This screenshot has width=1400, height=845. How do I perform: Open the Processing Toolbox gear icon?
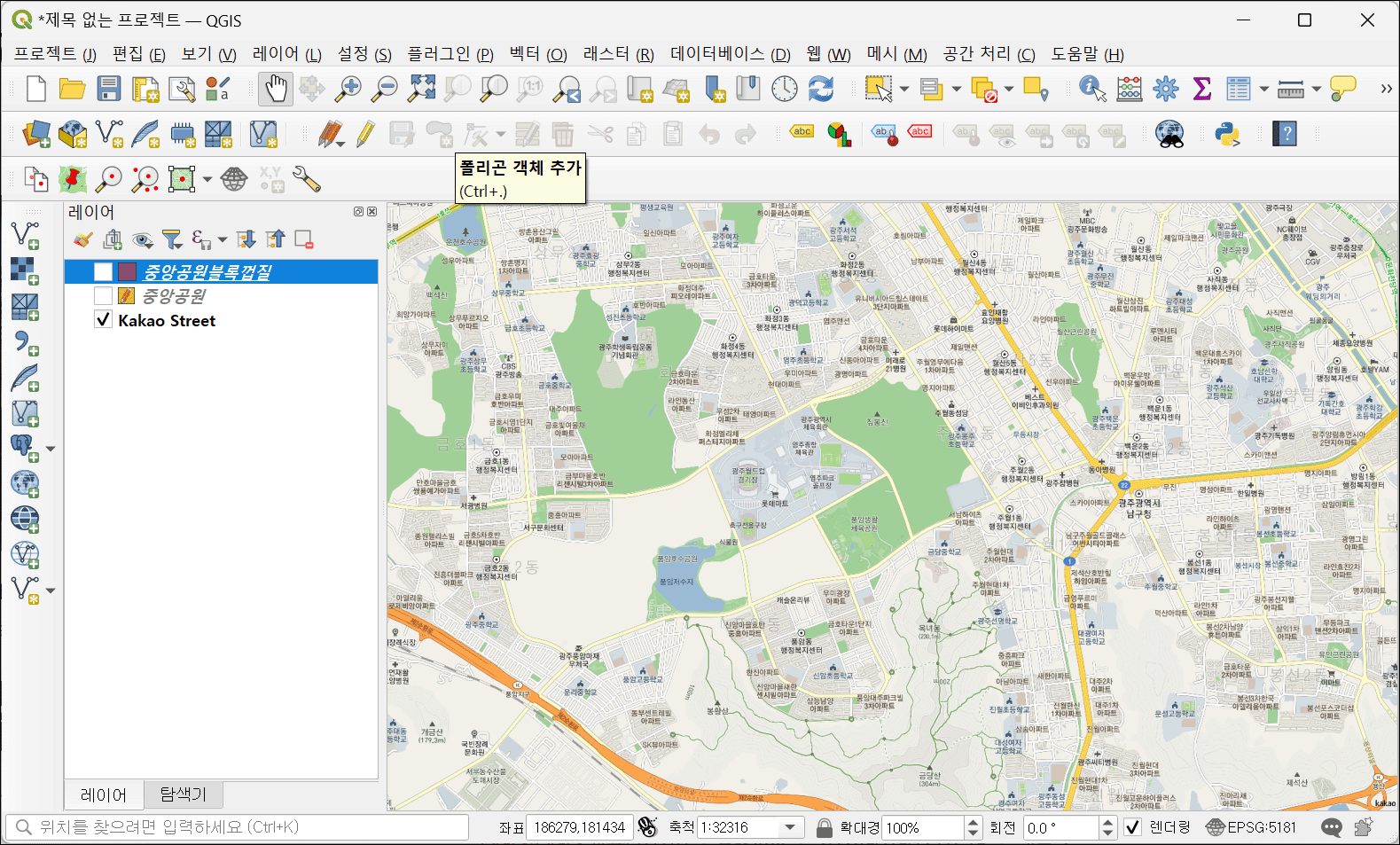(x=1166, y=89)
